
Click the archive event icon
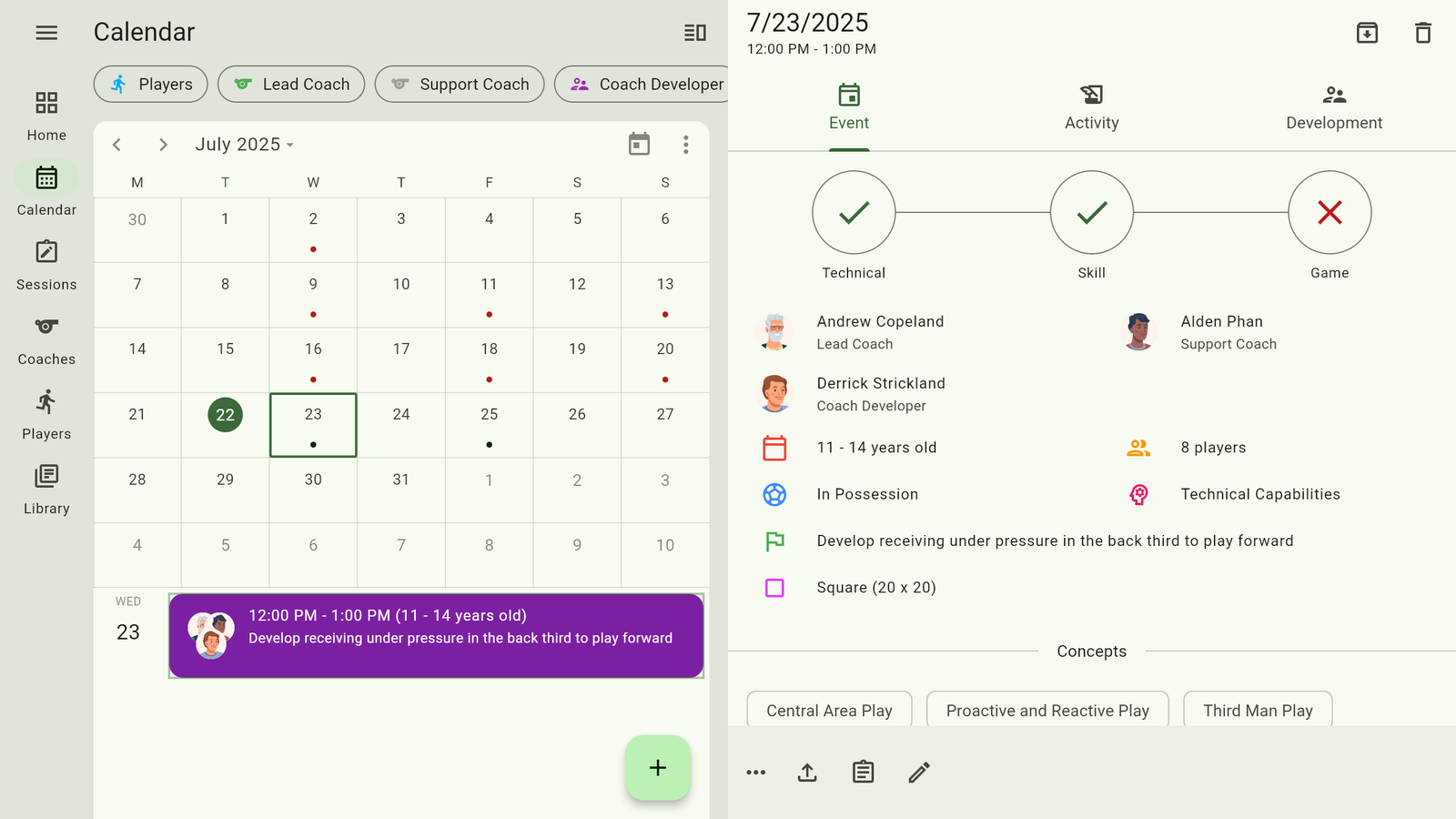(1367, 33)
